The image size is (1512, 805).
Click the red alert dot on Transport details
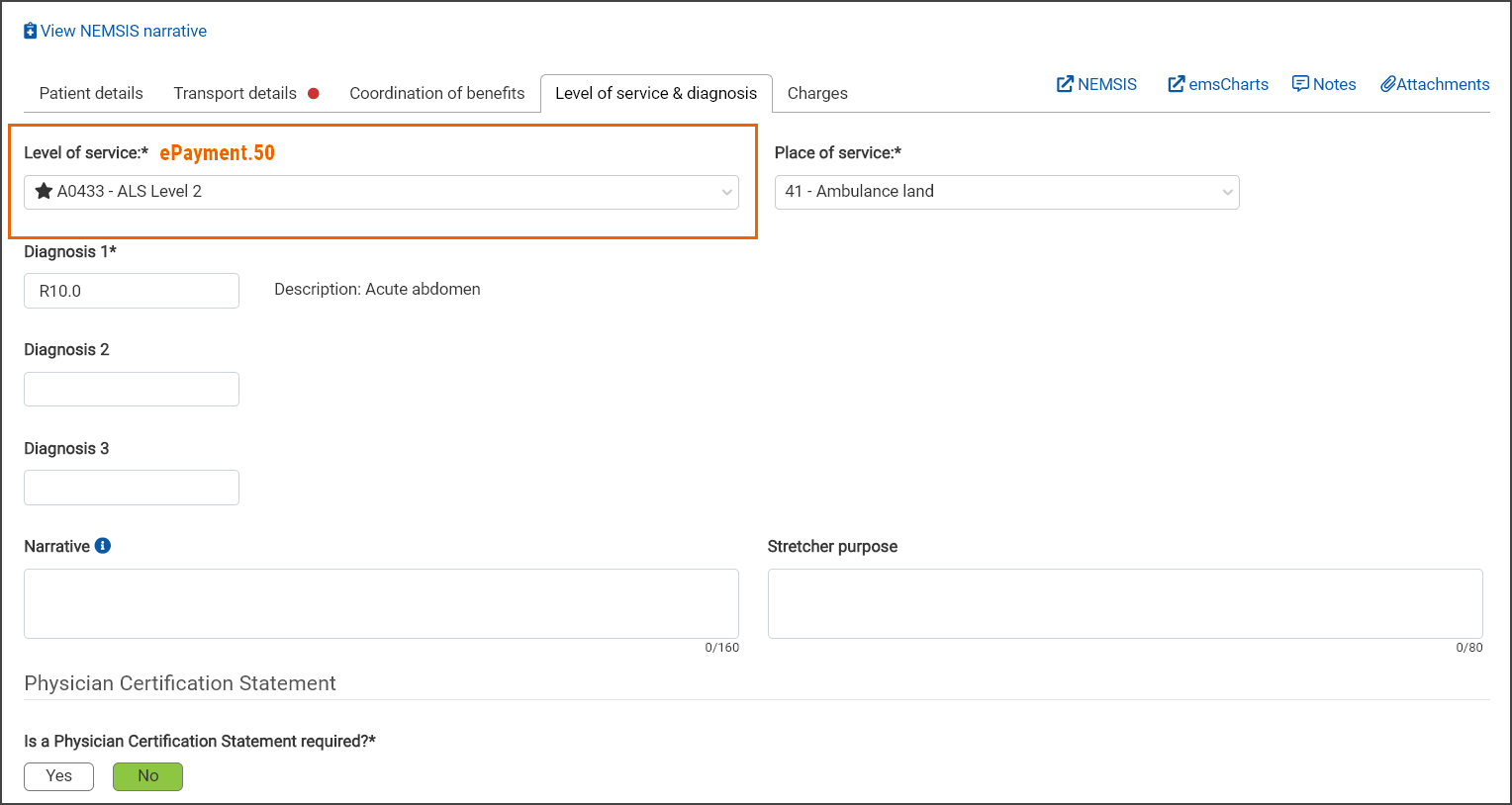tap(314, 94)
